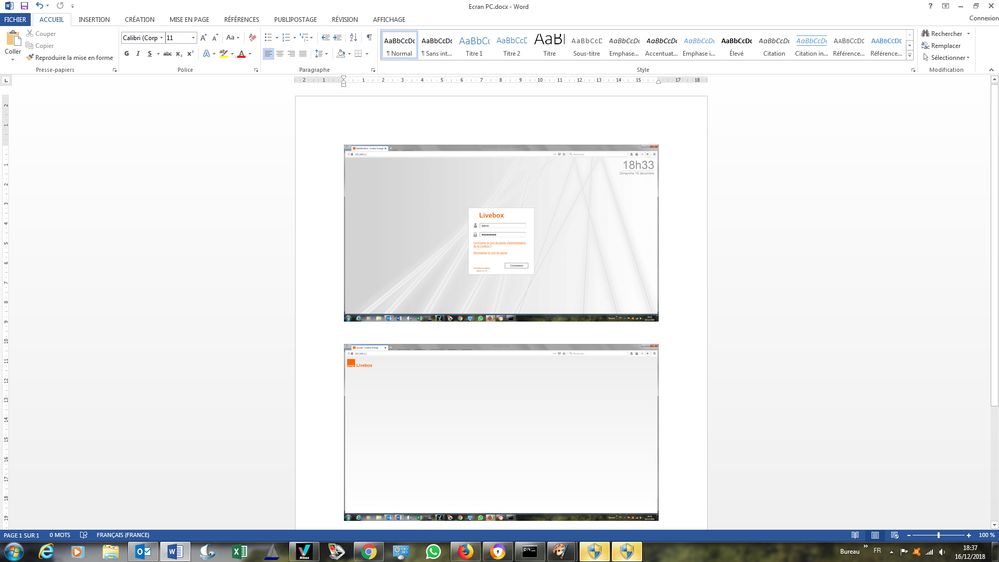Viewport: 999px width, 562px height.
Task: Open Chrome from the Windows taskbar
Action: tap(368, 551)
